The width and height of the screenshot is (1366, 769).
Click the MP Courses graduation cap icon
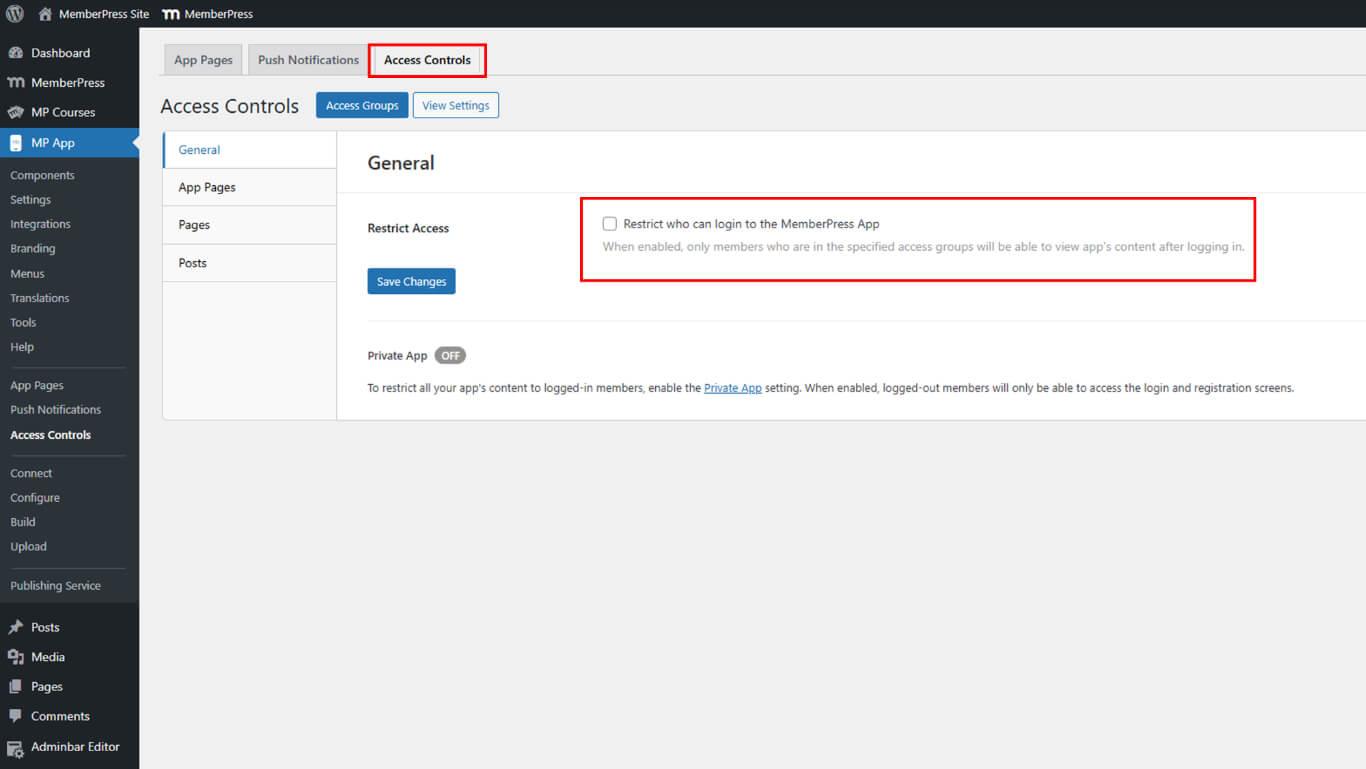(15, 112)
